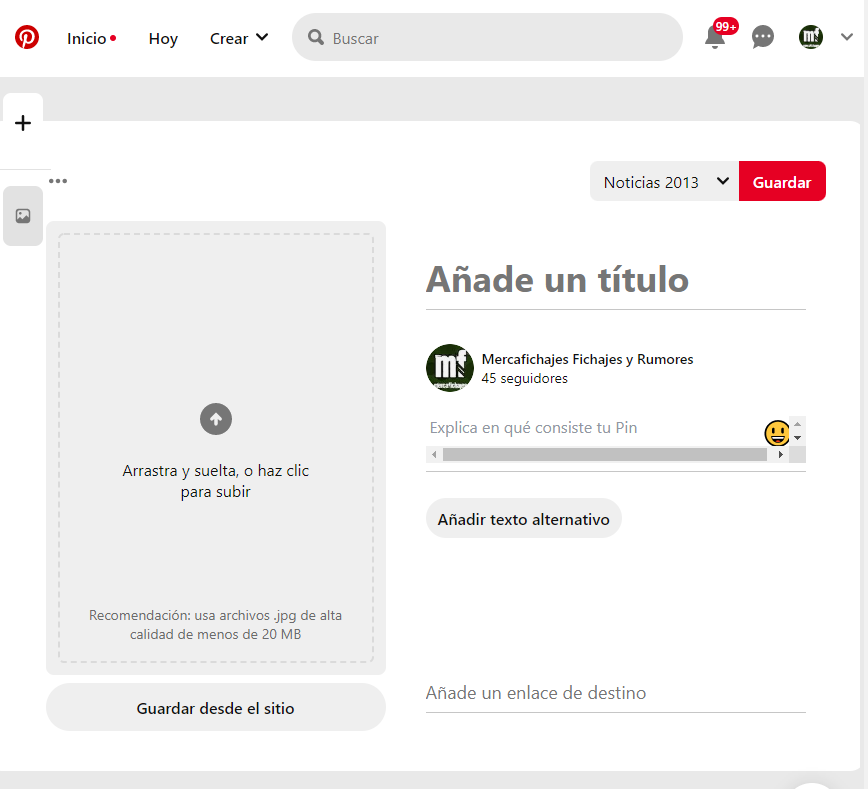Click the Mercafichajes profile picture

(x=450, y=368)
